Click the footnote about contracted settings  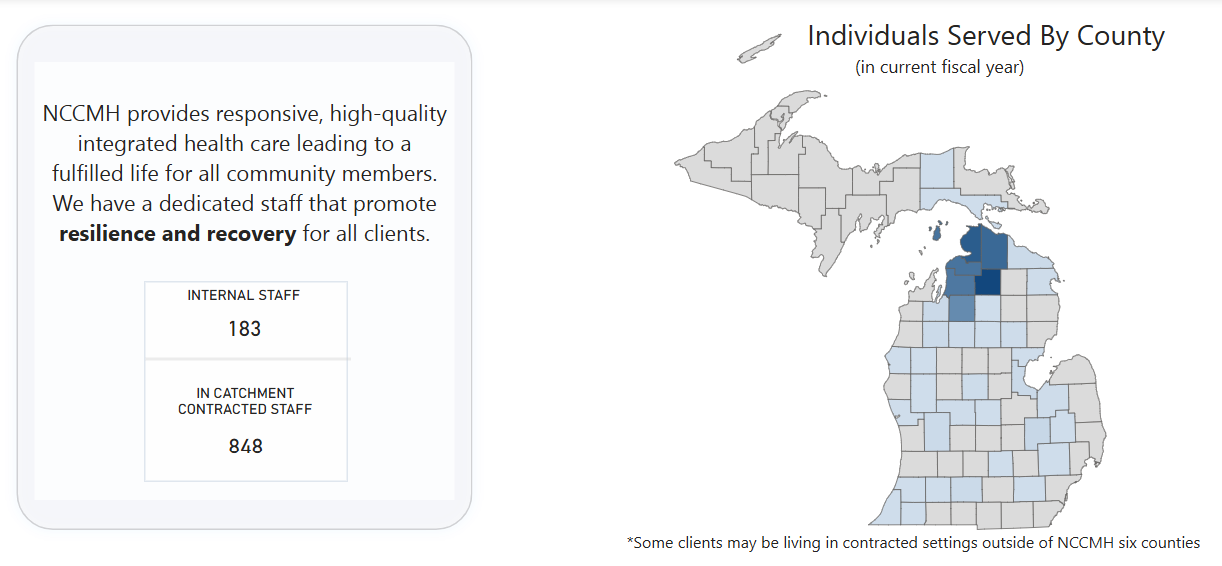[913, 543]
